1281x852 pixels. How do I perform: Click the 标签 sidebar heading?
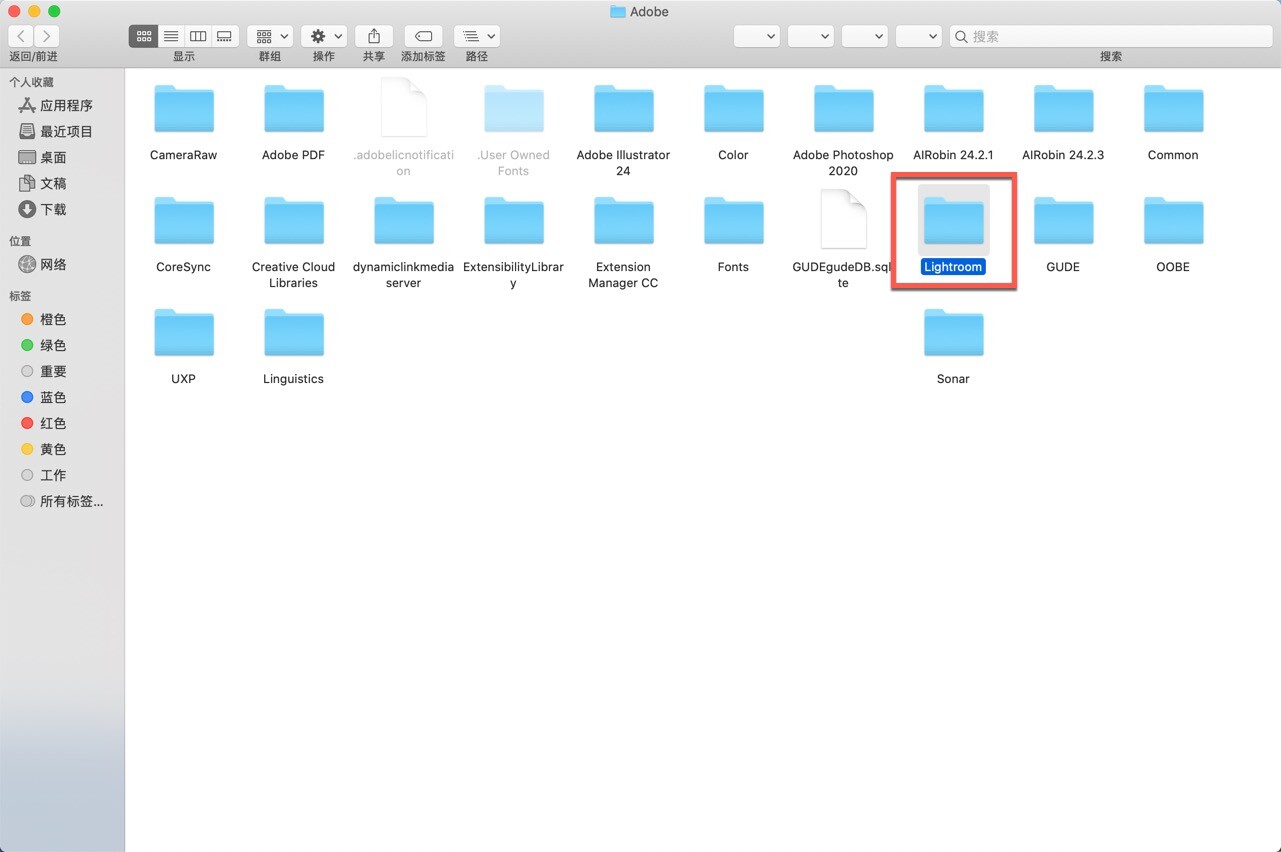(20, 296)
